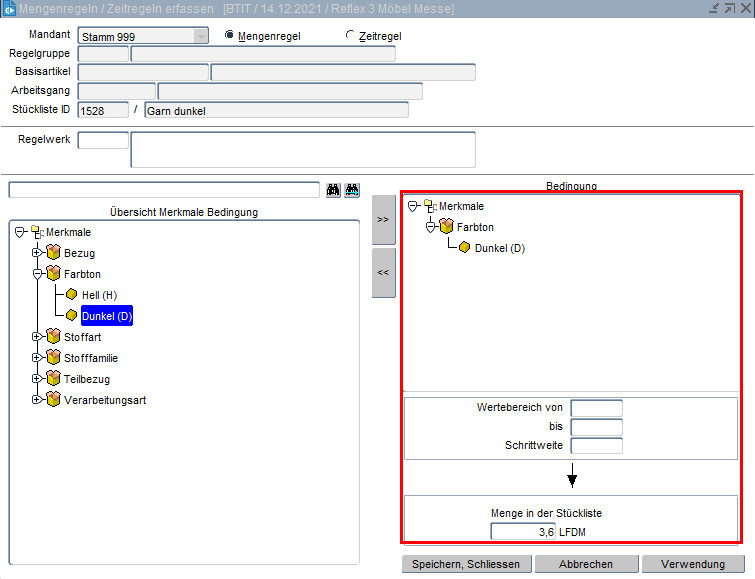This screenshot has height=579, width=755.
Task: Select Dunkel (D) in the Bedingung tree
Action: 499,248
